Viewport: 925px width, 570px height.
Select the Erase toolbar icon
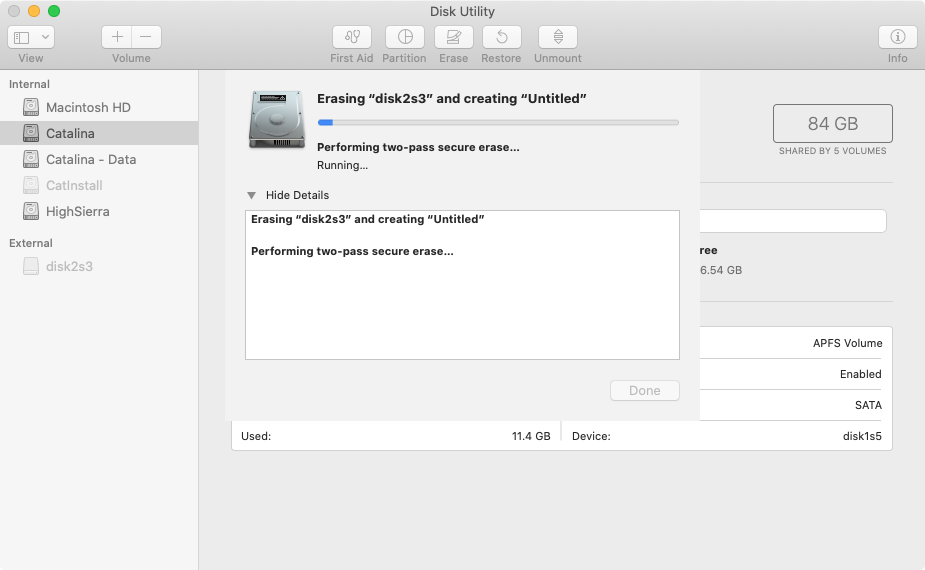point(454,37)
